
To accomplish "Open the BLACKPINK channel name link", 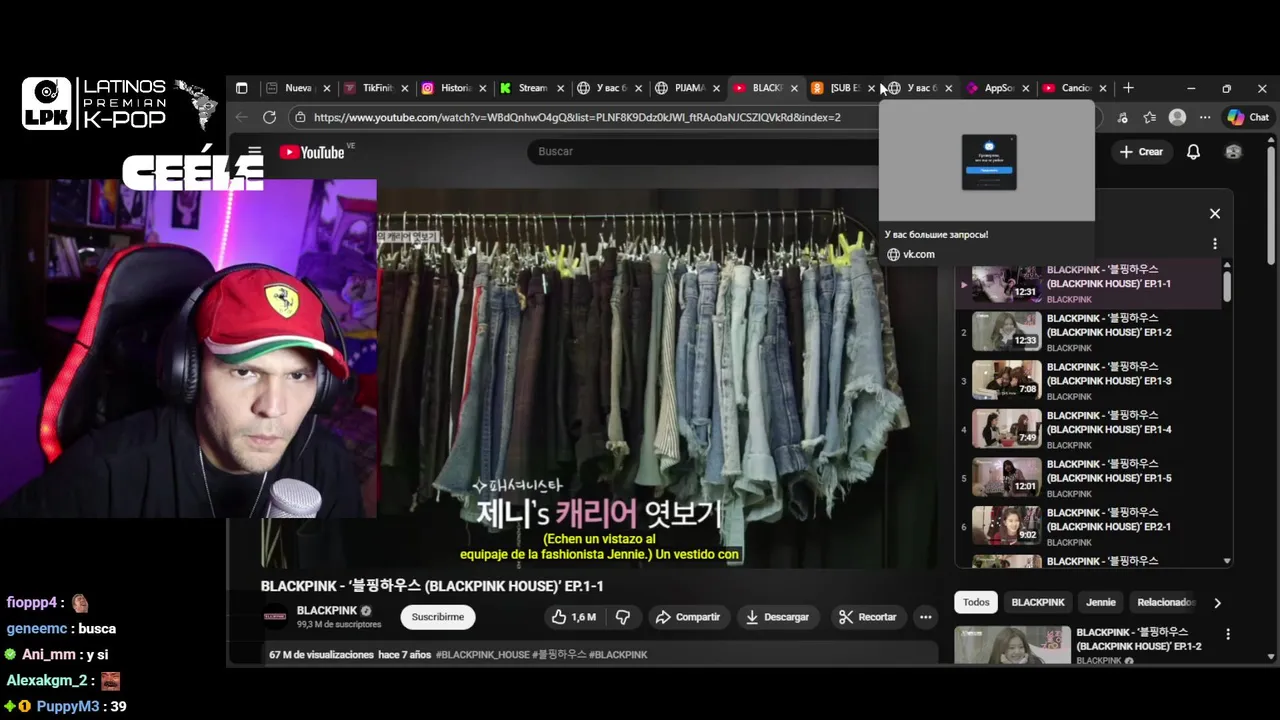I will (327, 611).
